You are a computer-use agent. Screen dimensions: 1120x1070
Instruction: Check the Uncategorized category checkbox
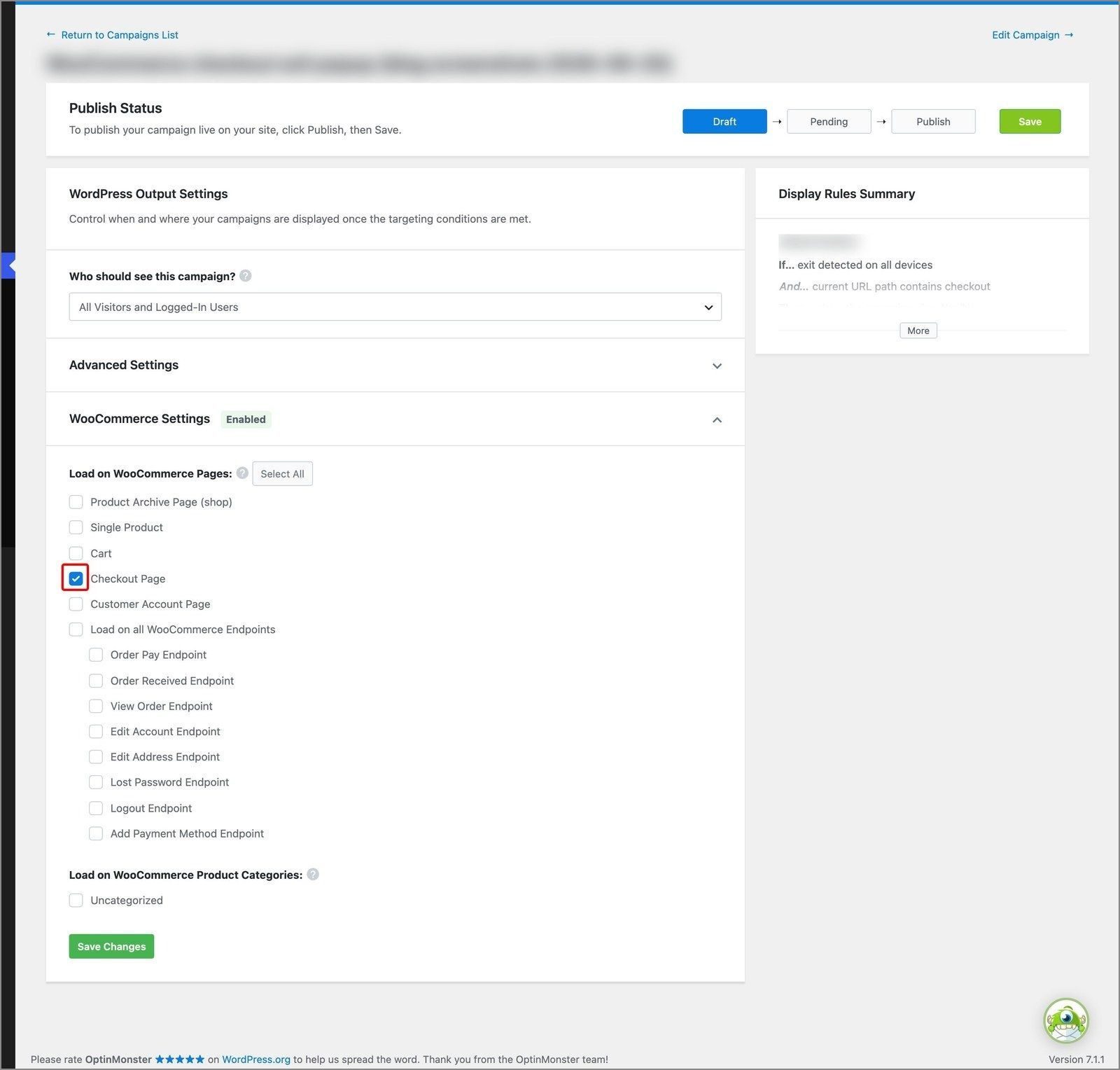tap(76, 900)
